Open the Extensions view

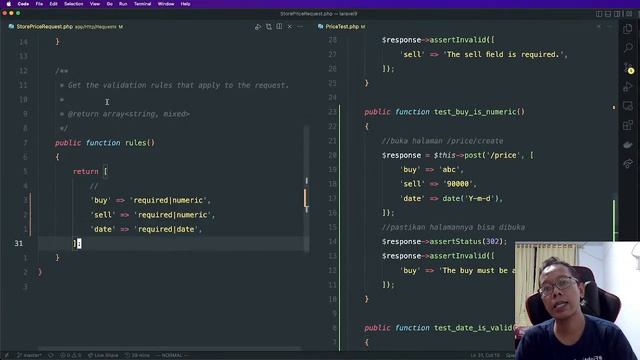click(628, 125)
